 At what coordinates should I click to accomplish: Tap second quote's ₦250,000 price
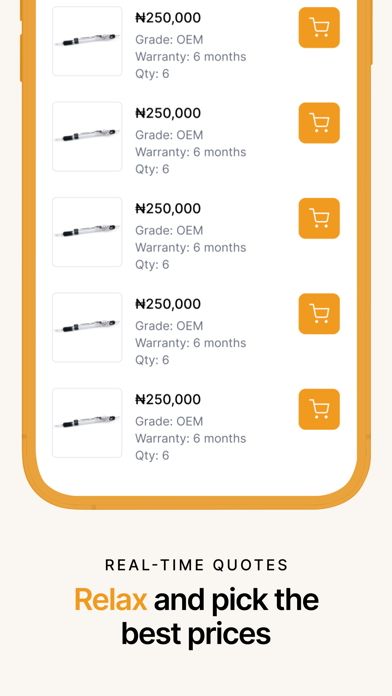[168, 113]
